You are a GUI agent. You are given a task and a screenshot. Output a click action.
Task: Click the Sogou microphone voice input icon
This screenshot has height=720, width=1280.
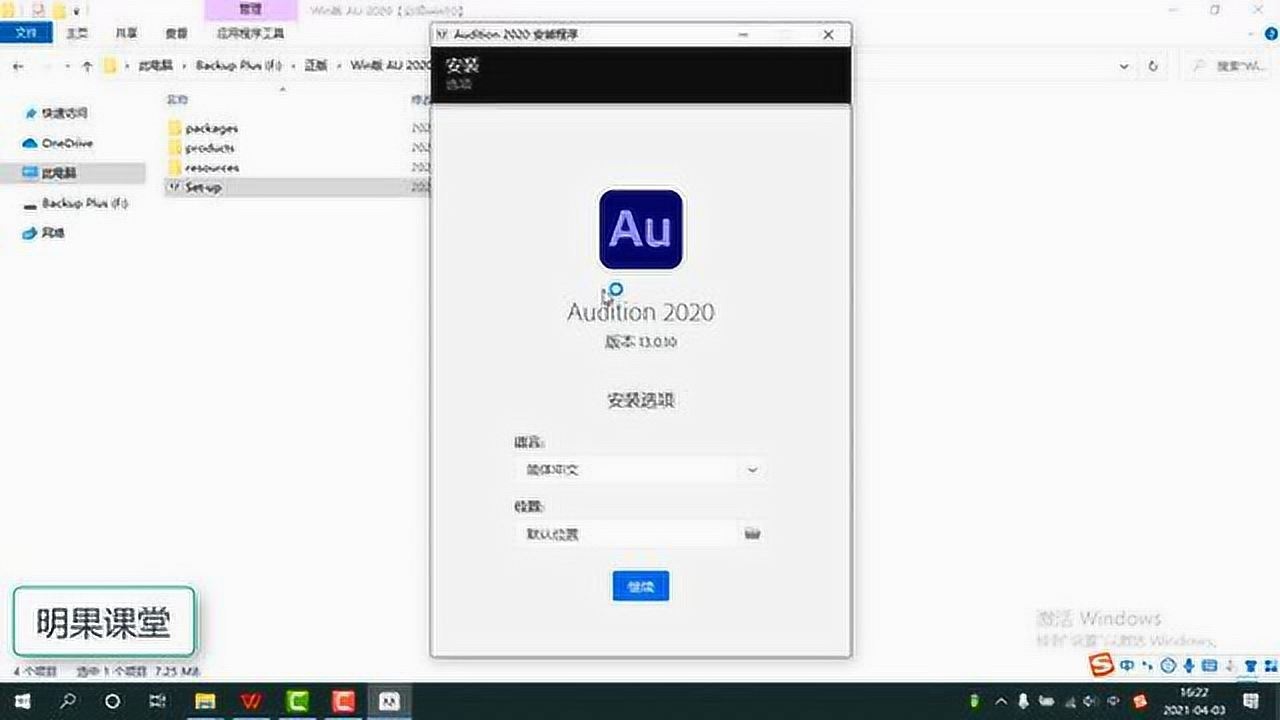pos(1189,666)
